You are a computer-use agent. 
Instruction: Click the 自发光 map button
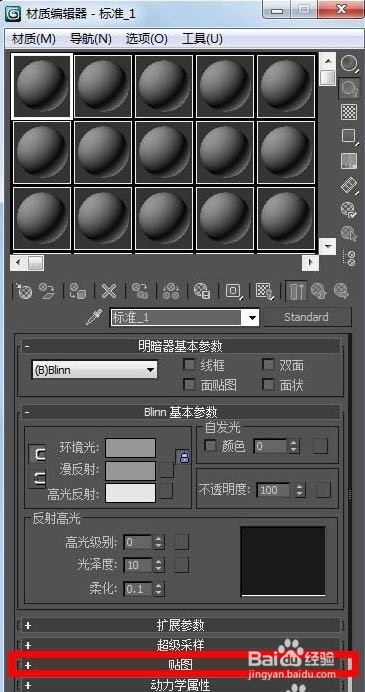click(x=320, y=446)
